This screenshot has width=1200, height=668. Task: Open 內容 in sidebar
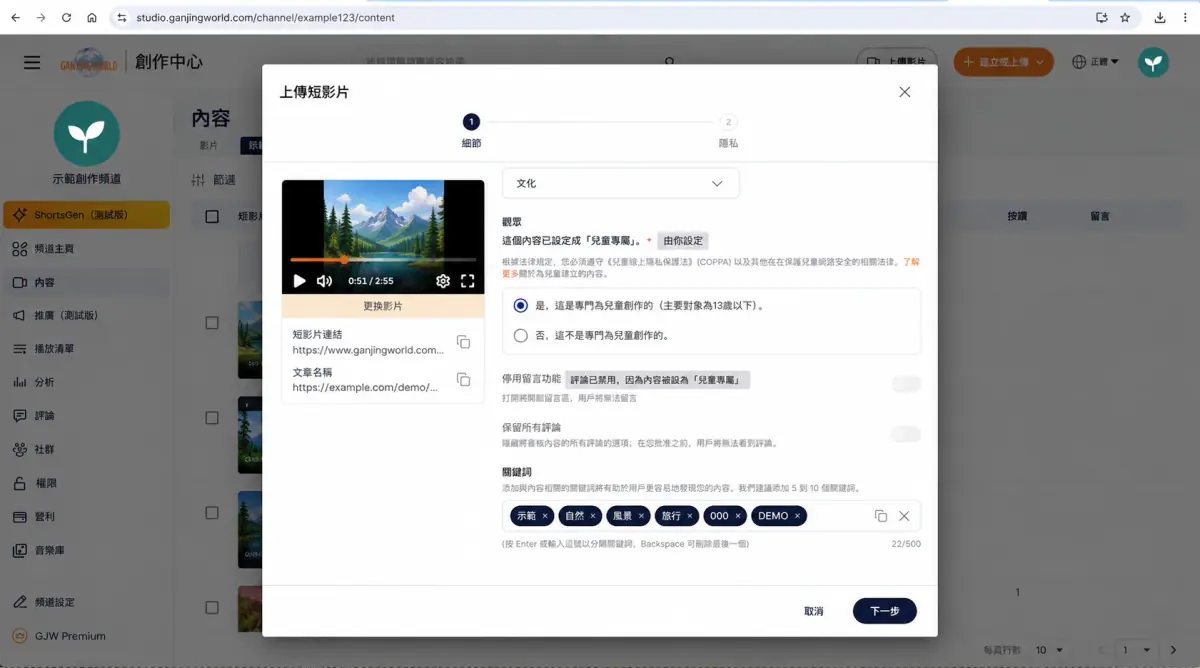pos(85,282)
